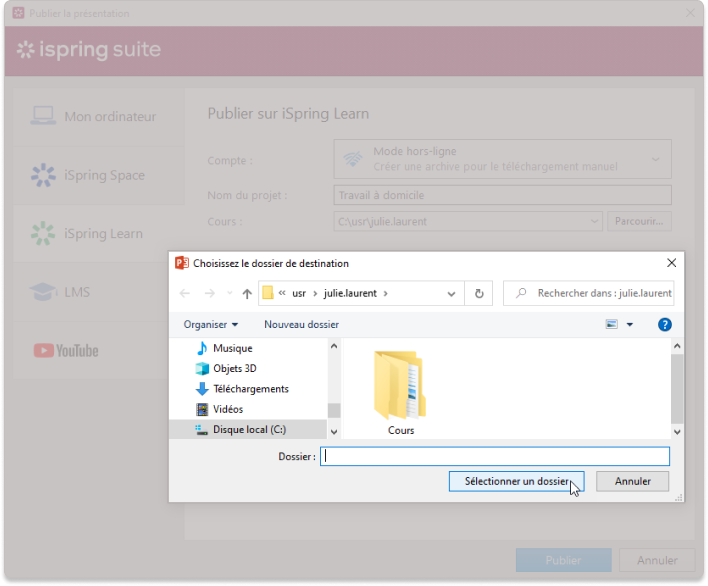Click navigation pane scroll down arrow
The height and width of the screenshot is (586, 708).
[334, 432]
